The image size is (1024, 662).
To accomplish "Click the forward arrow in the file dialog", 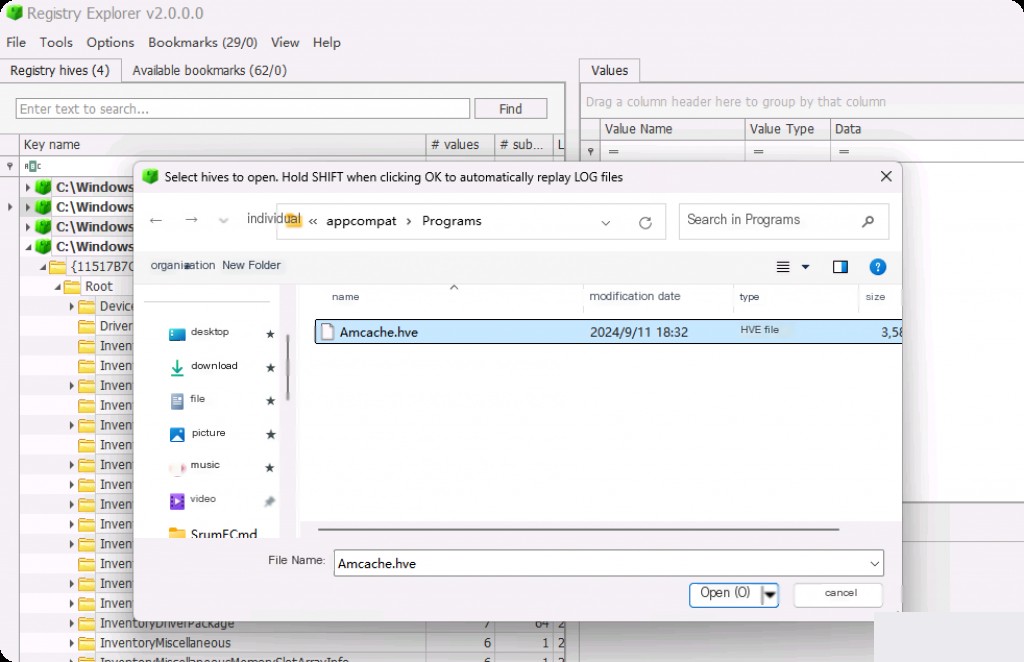I will pos(191,220).
